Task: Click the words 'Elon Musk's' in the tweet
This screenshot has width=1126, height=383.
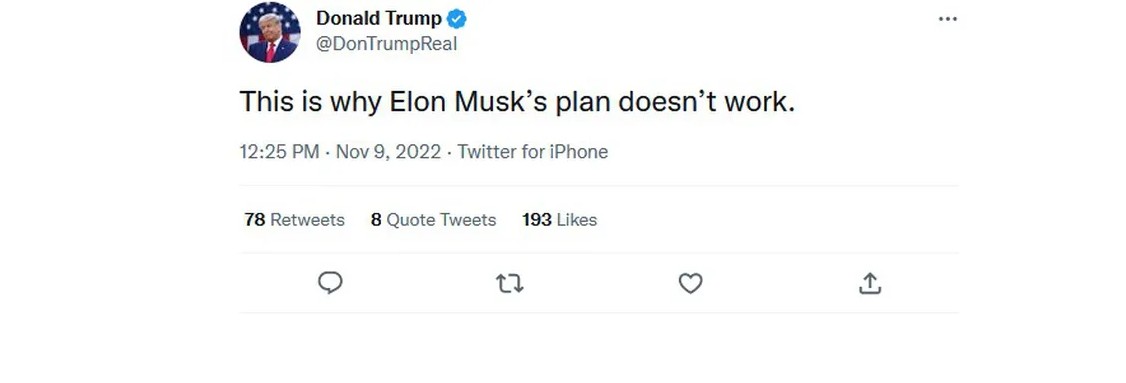Action: [x=469, y=102]
